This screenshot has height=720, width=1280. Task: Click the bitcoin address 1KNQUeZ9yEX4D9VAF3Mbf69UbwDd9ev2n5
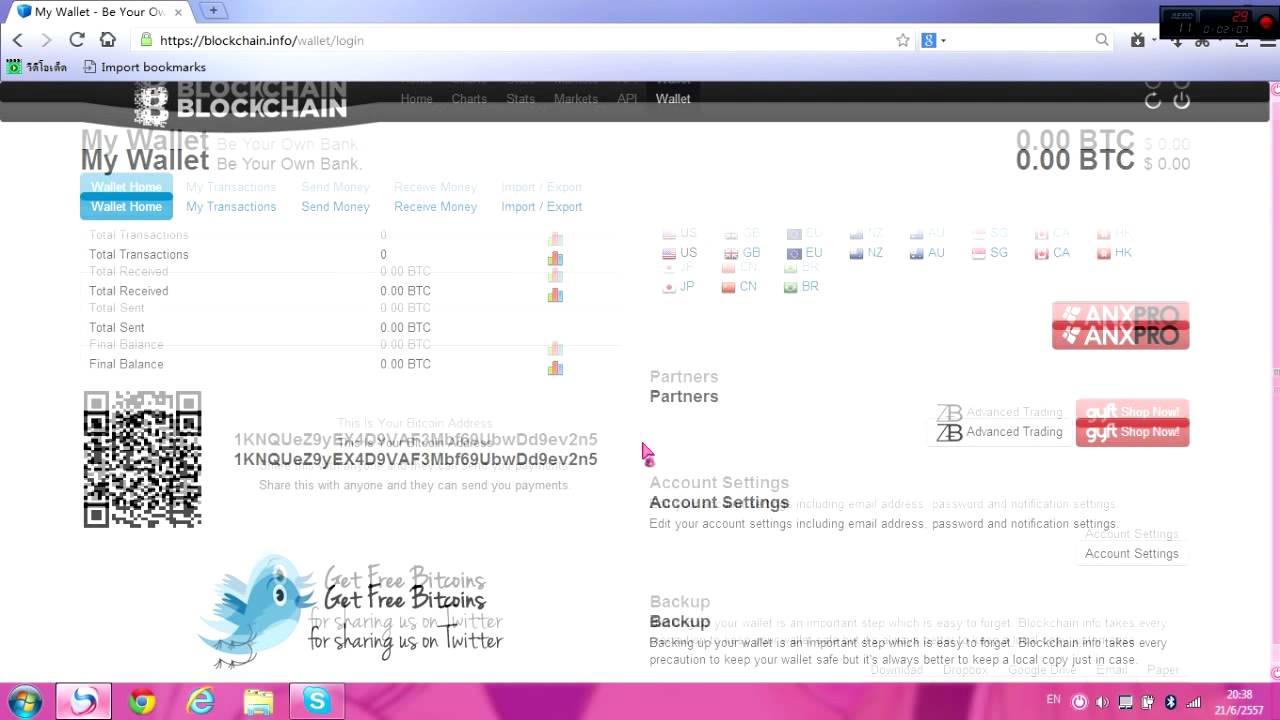coord(416,459)
